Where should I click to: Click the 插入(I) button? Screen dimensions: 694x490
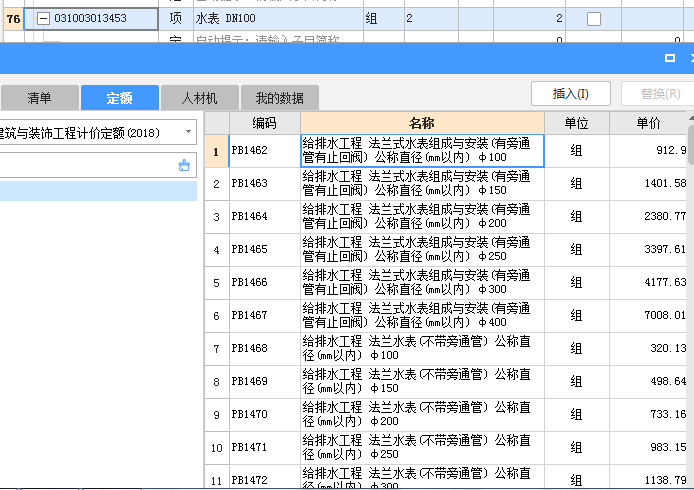tap(571, 93)
